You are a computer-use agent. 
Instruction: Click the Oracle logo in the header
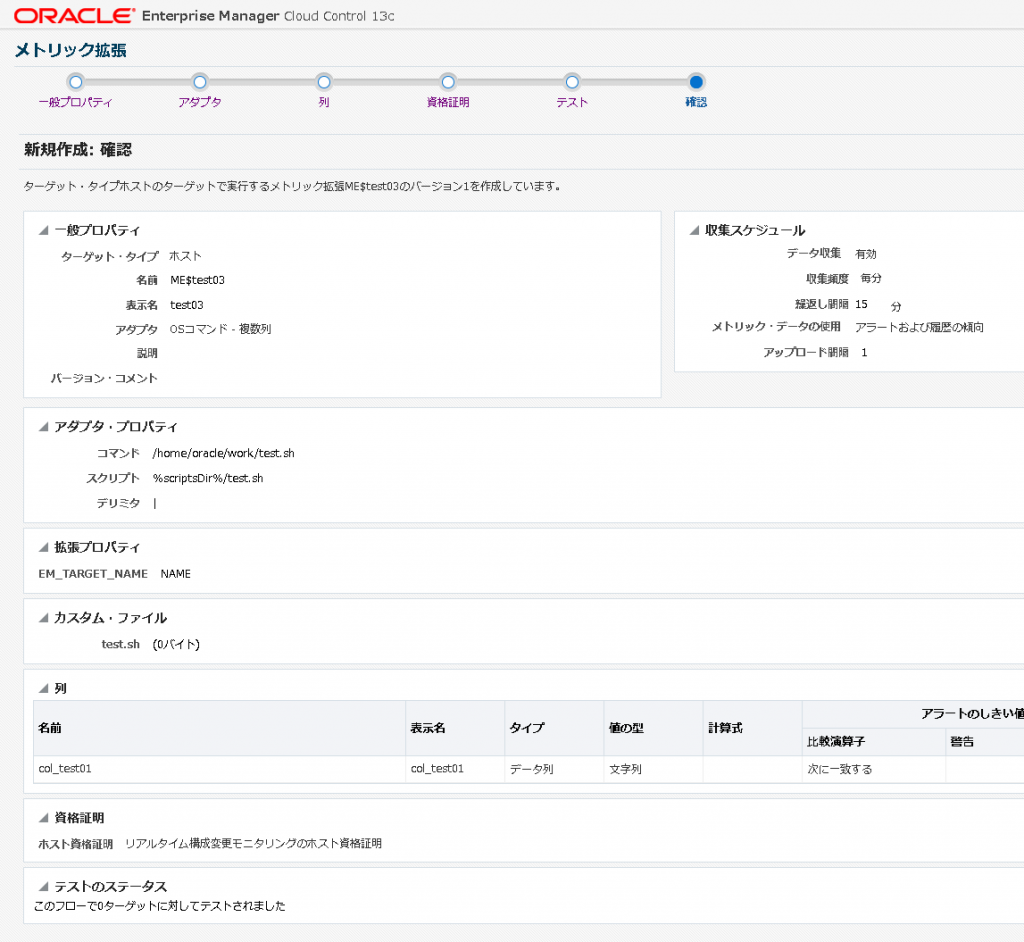(74, 16)
